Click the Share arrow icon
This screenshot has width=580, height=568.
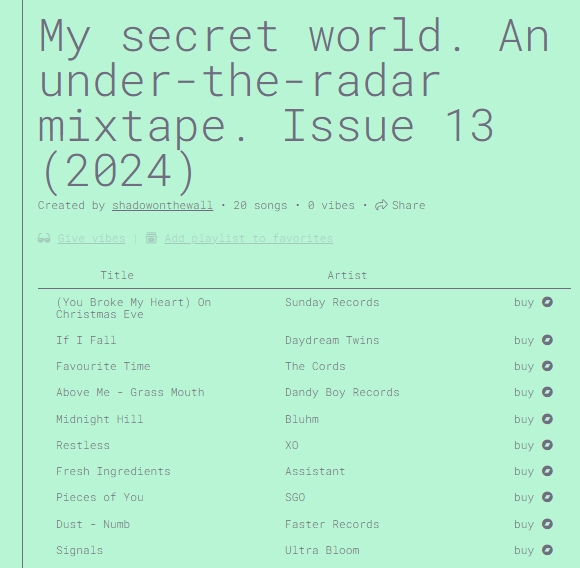click(381, 205)
